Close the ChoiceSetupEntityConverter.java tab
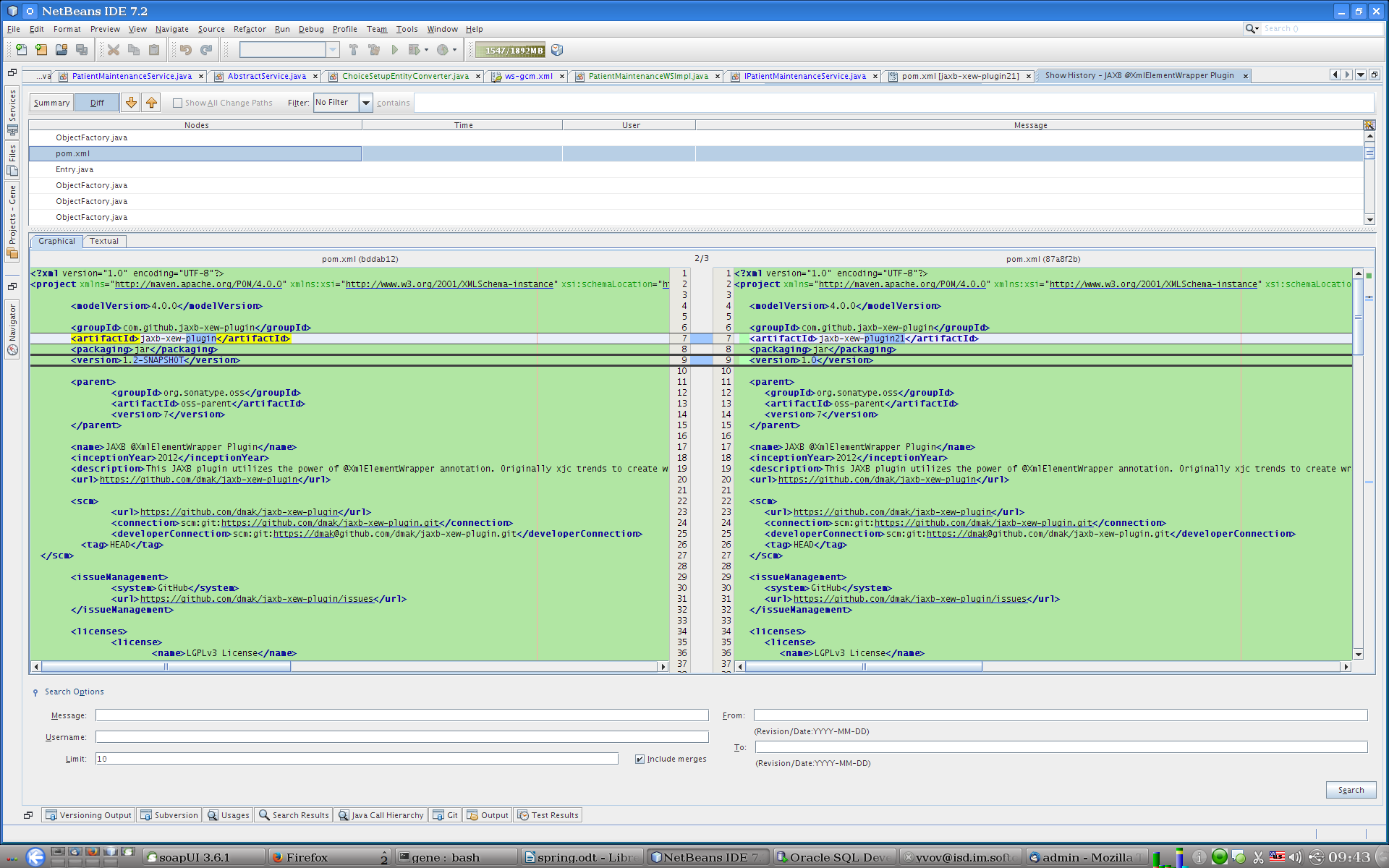 tap(478, 76)
